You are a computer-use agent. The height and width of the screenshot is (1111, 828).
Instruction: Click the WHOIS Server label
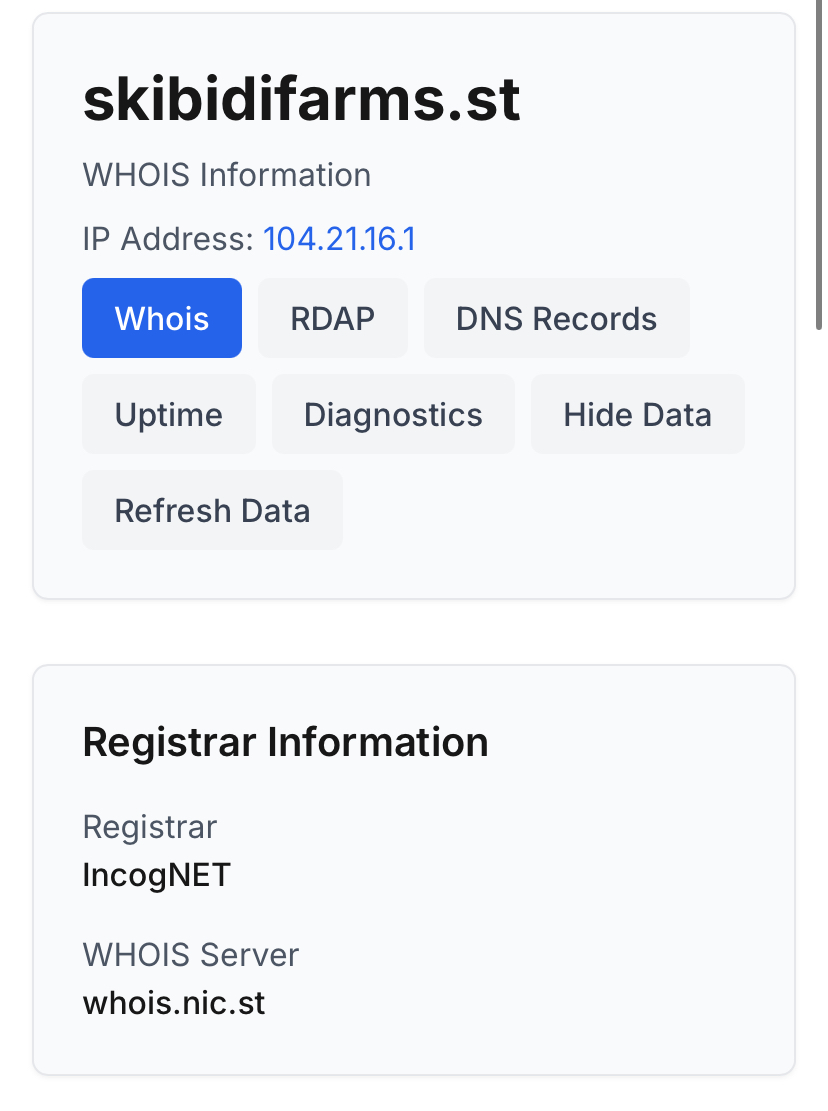pos(191,954)
